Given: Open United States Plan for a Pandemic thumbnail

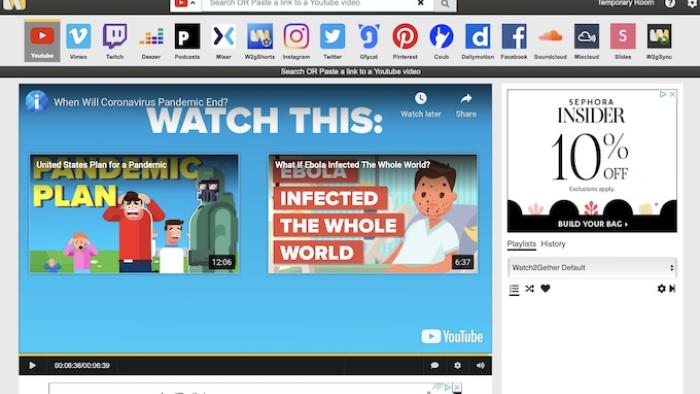Looking at the screenshot, I should [134, 214].
